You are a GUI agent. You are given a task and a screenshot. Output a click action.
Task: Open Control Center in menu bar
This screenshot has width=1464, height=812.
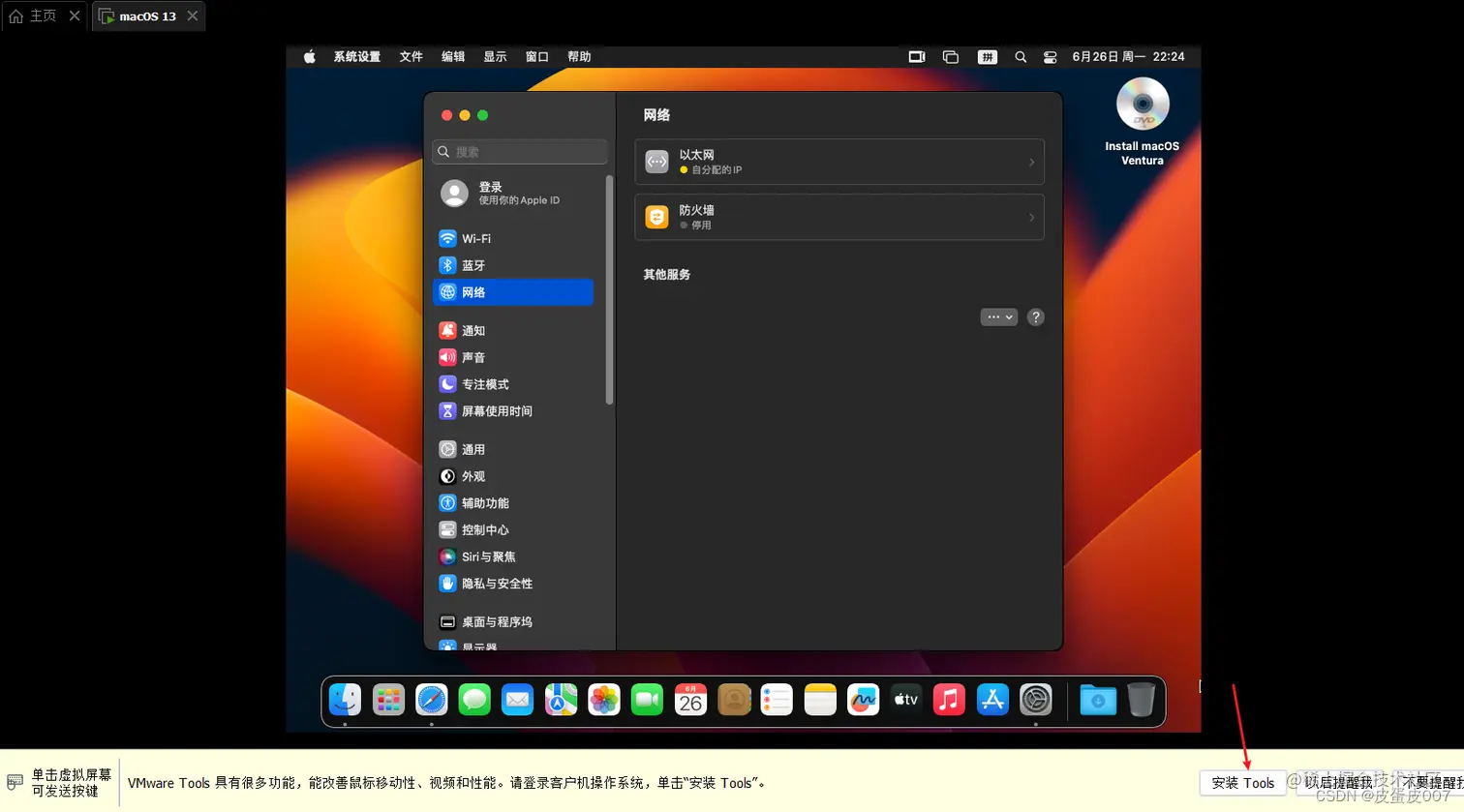(1050, 57)
